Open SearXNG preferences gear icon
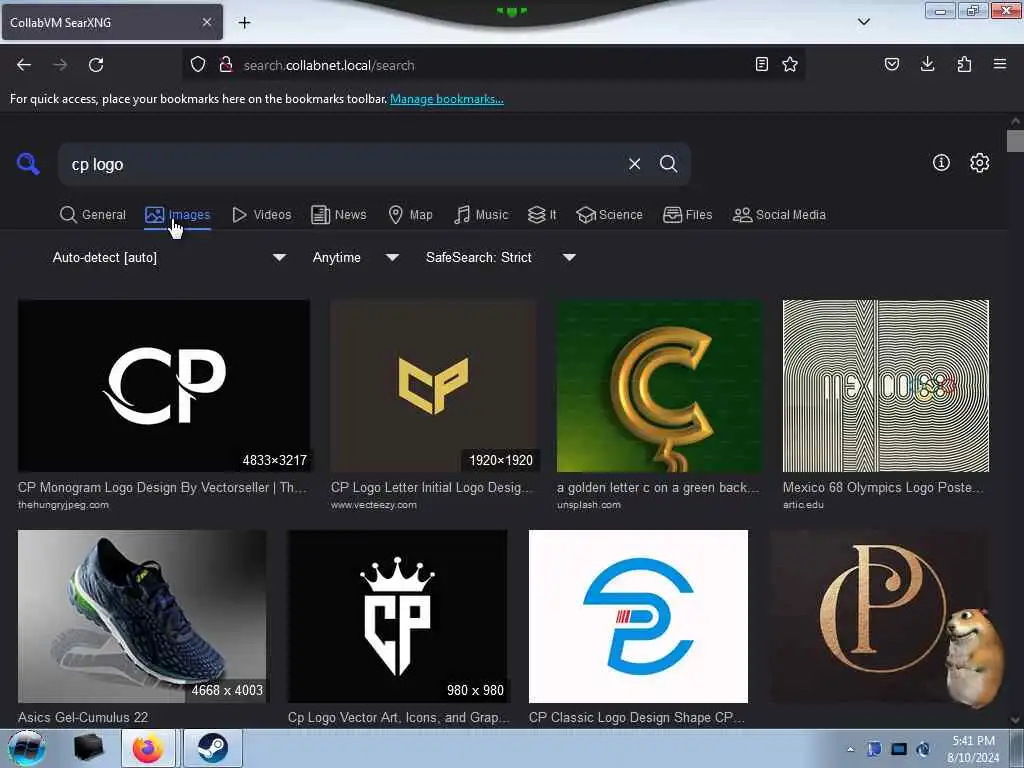The width and height of the screenshot is (1024, 768). point(980,163)
